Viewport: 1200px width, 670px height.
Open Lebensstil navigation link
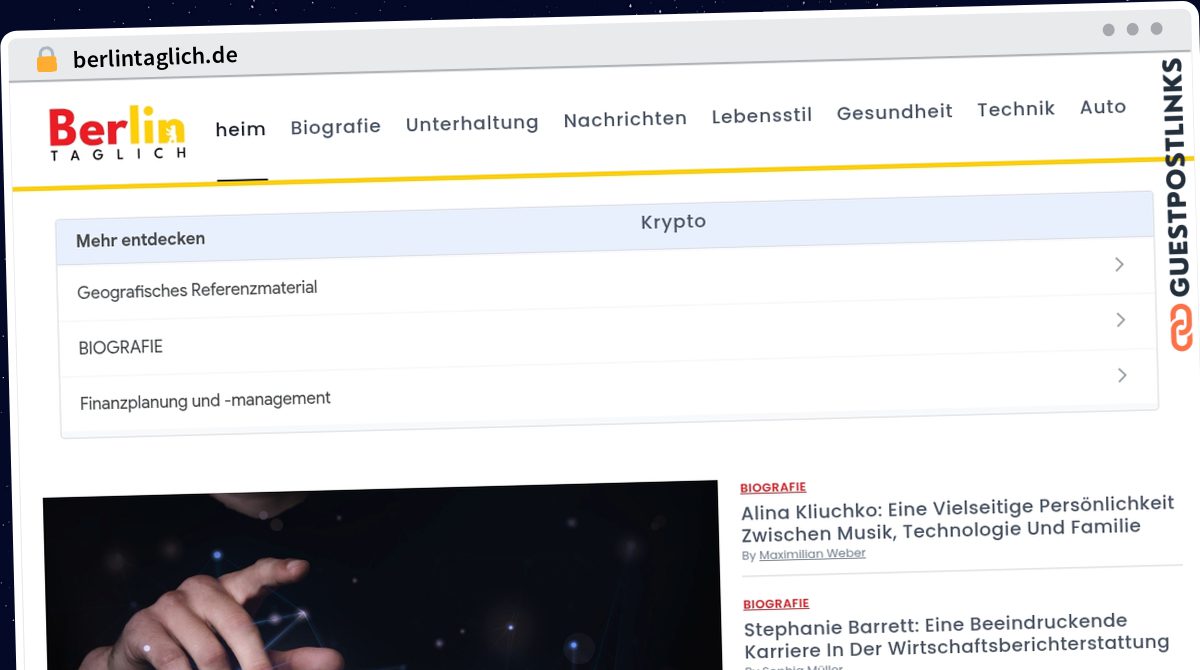click(x=761, y=115)
